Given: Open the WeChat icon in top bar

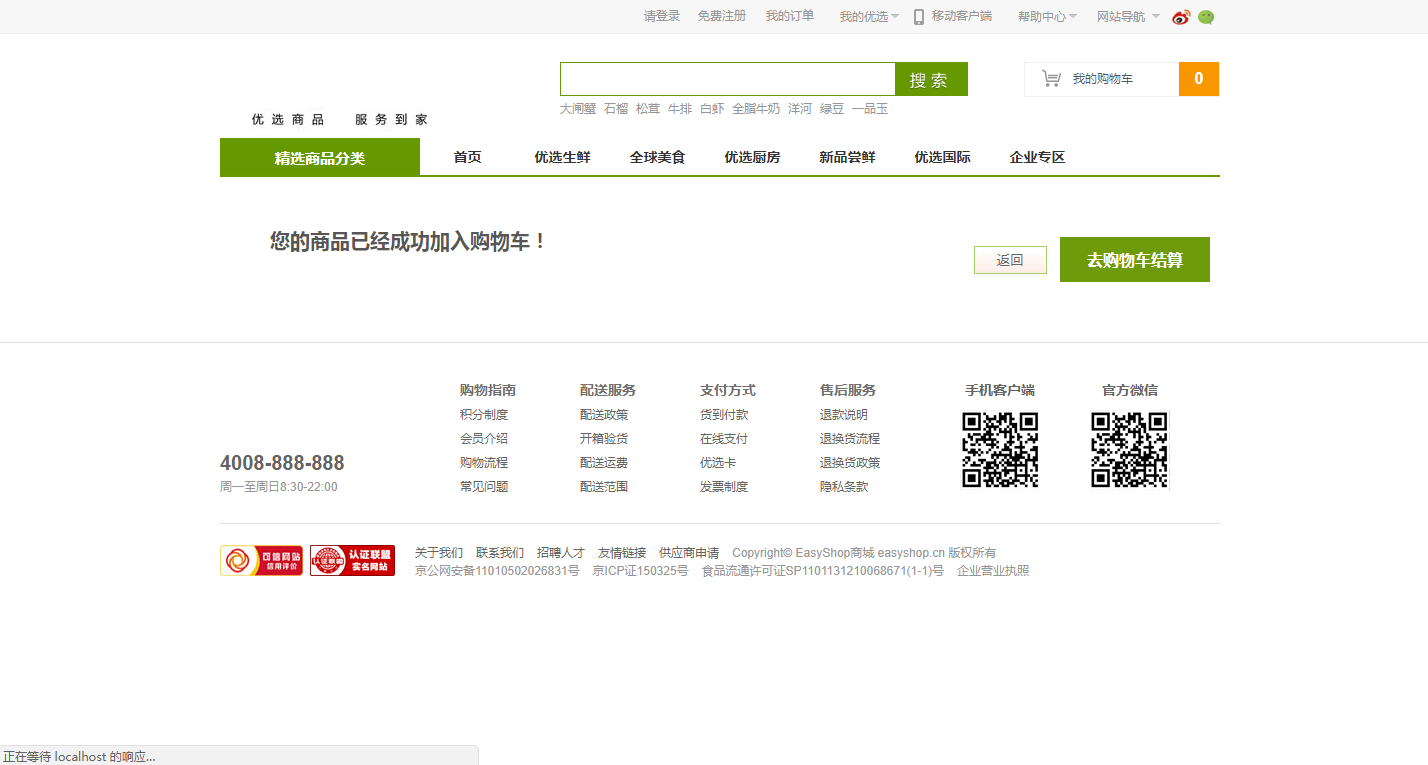Looking at the screenshot, I should 1206,17.
